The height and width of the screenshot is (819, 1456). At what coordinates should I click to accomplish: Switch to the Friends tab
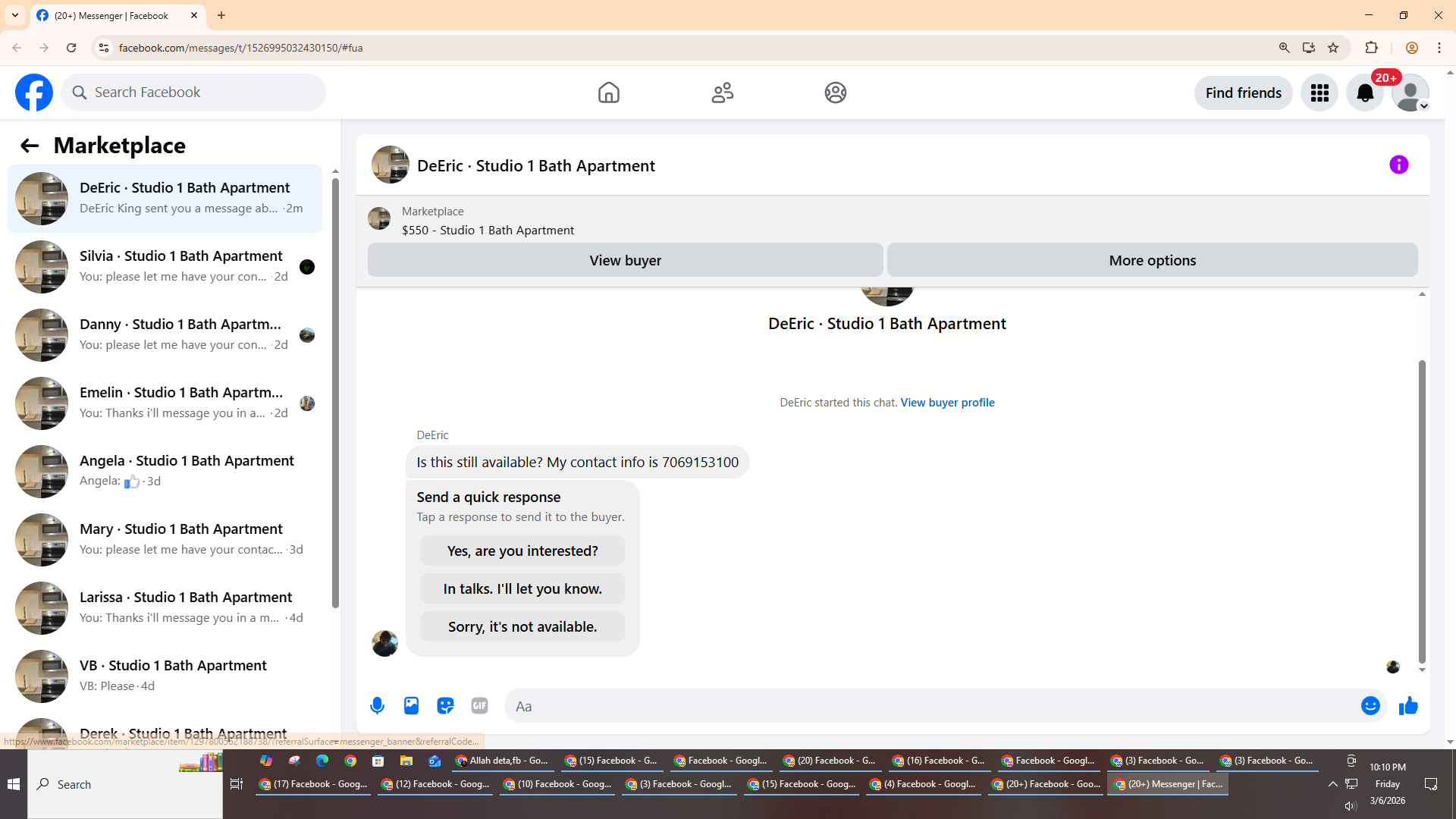pyautogui.click(x=722, y=93)
